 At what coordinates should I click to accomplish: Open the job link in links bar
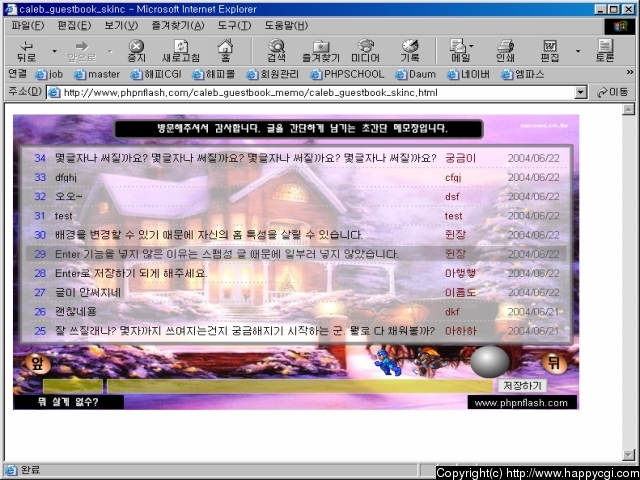pos(49,74)
